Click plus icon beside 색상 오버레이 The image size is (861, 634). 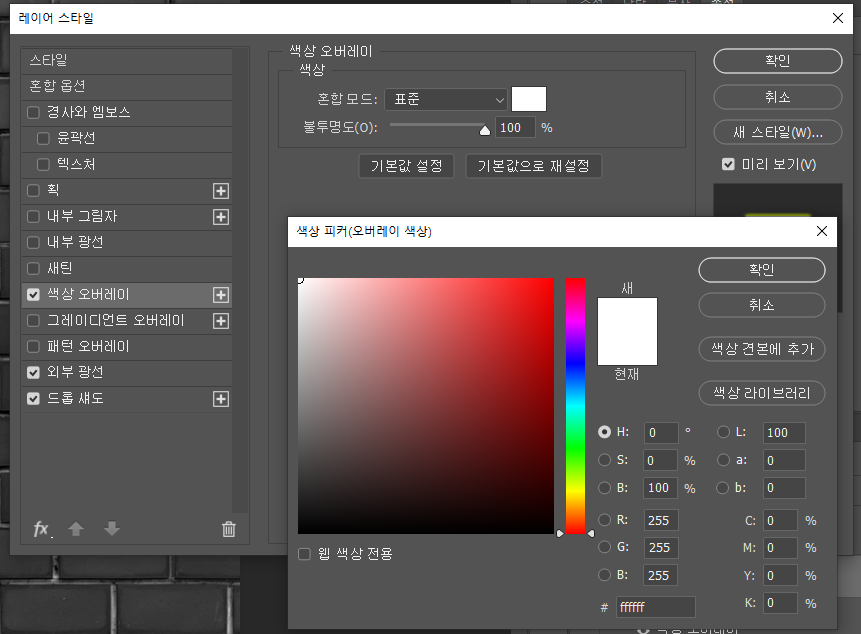coord(221,295)
